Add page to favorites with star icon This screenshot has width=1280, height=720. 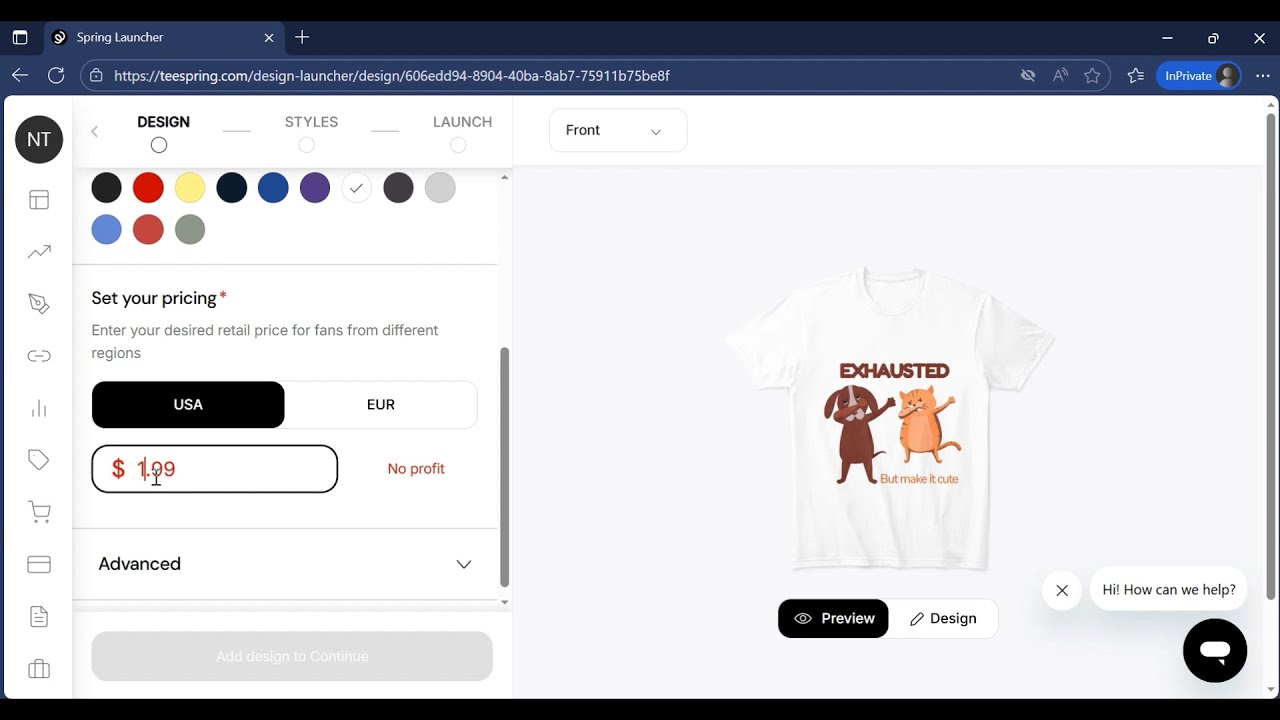[x=1092, y=76]
